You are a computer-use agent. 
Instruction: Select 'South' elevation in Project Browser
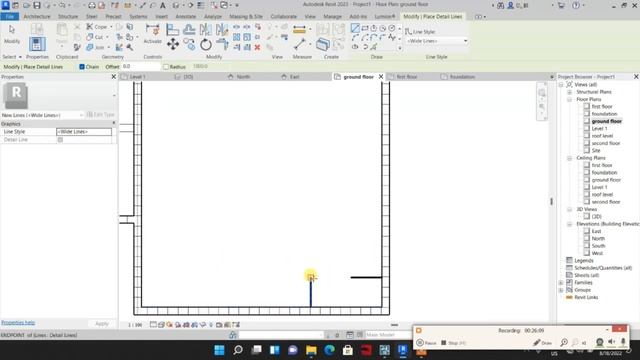598,246
